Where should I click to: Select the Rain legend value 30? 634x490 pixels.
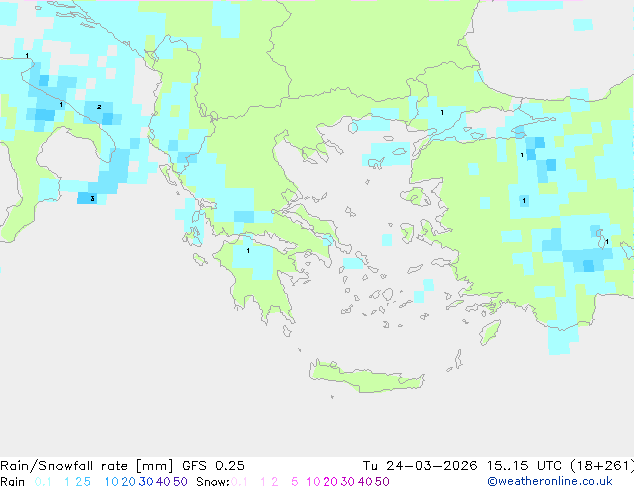146,482
